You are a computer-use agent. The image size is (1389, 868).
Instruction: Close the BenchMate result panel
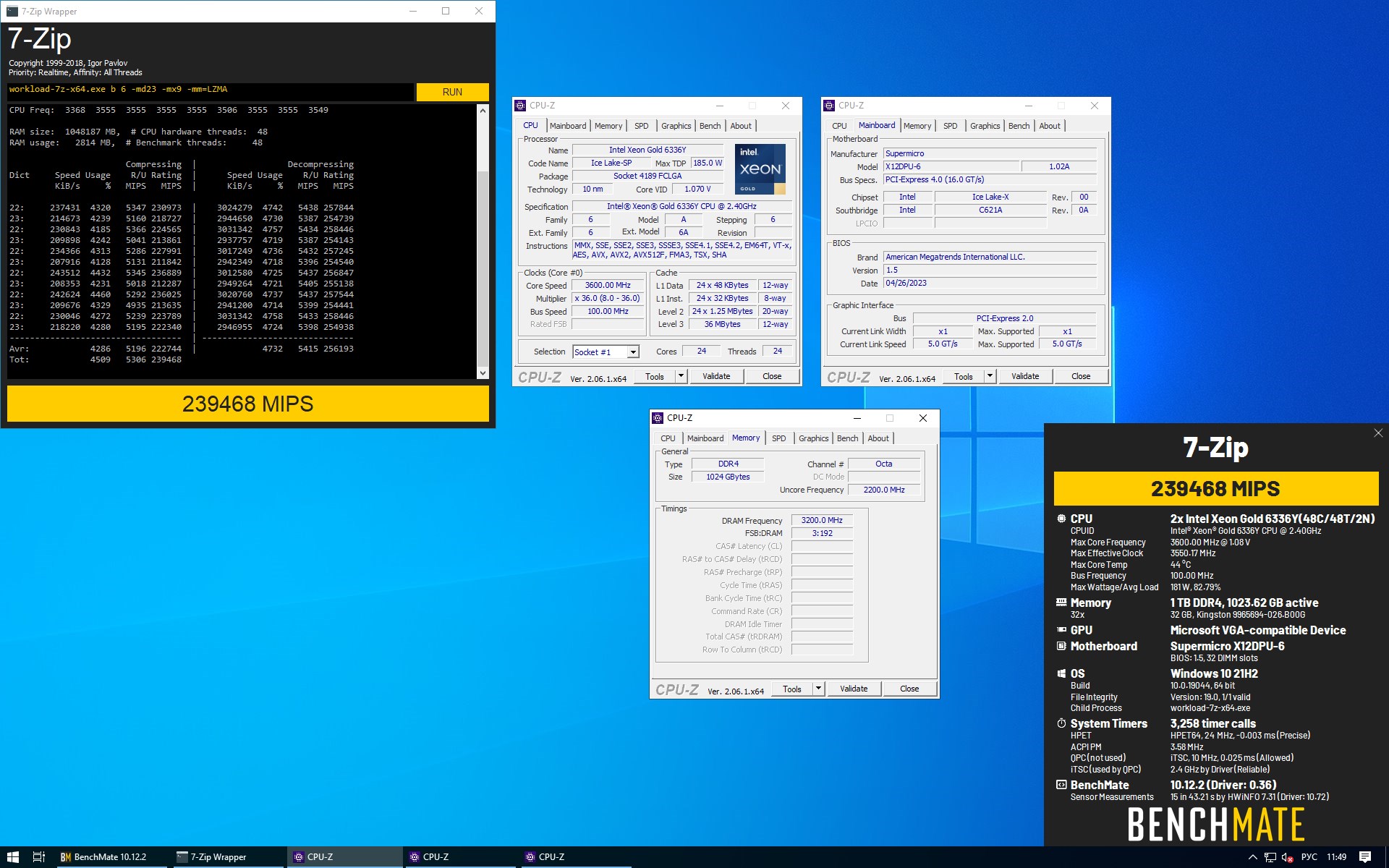[x=1378, y=433]
